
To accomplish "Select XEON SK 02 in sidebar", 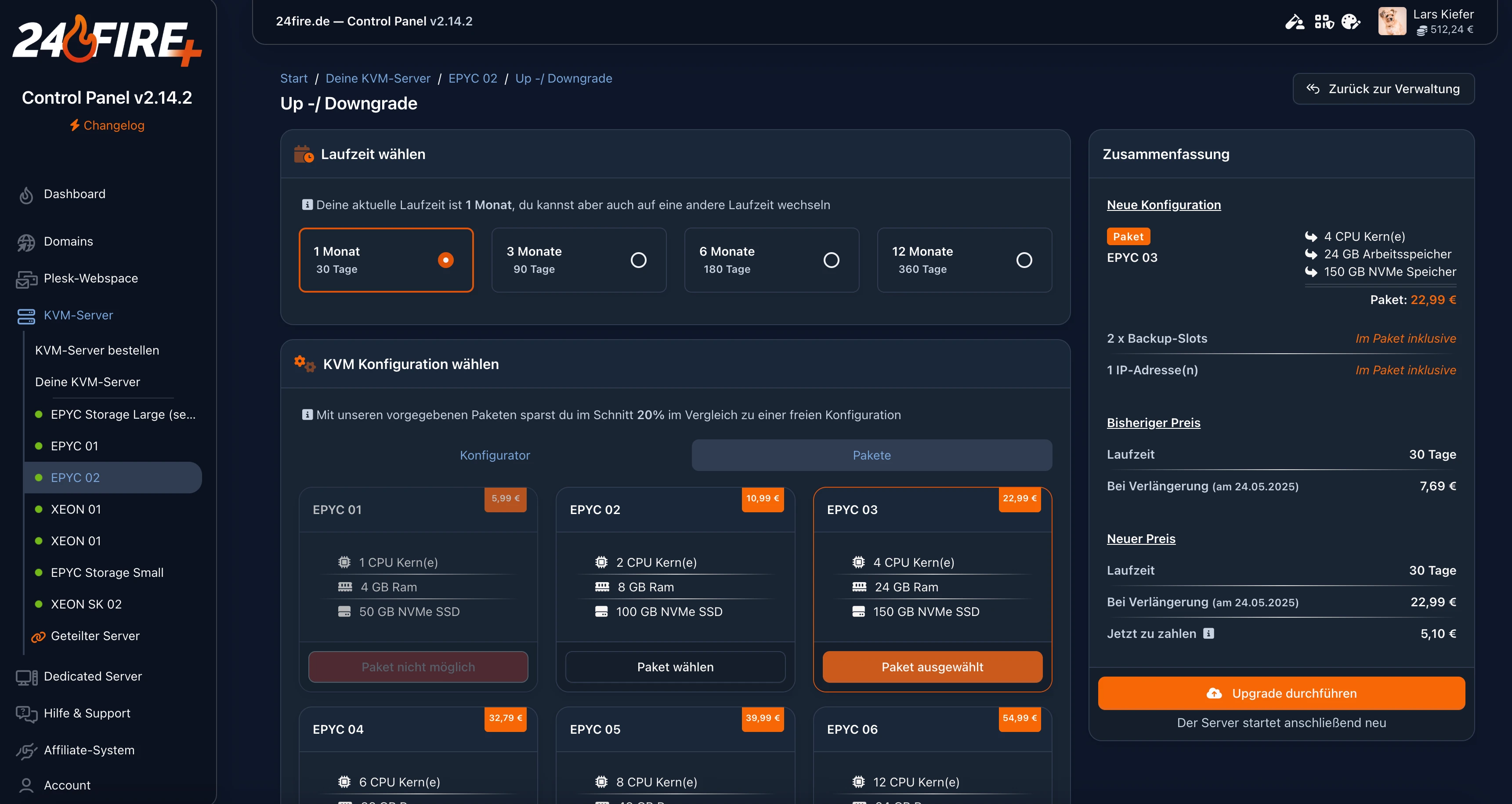I will click(x=113, y=604).
